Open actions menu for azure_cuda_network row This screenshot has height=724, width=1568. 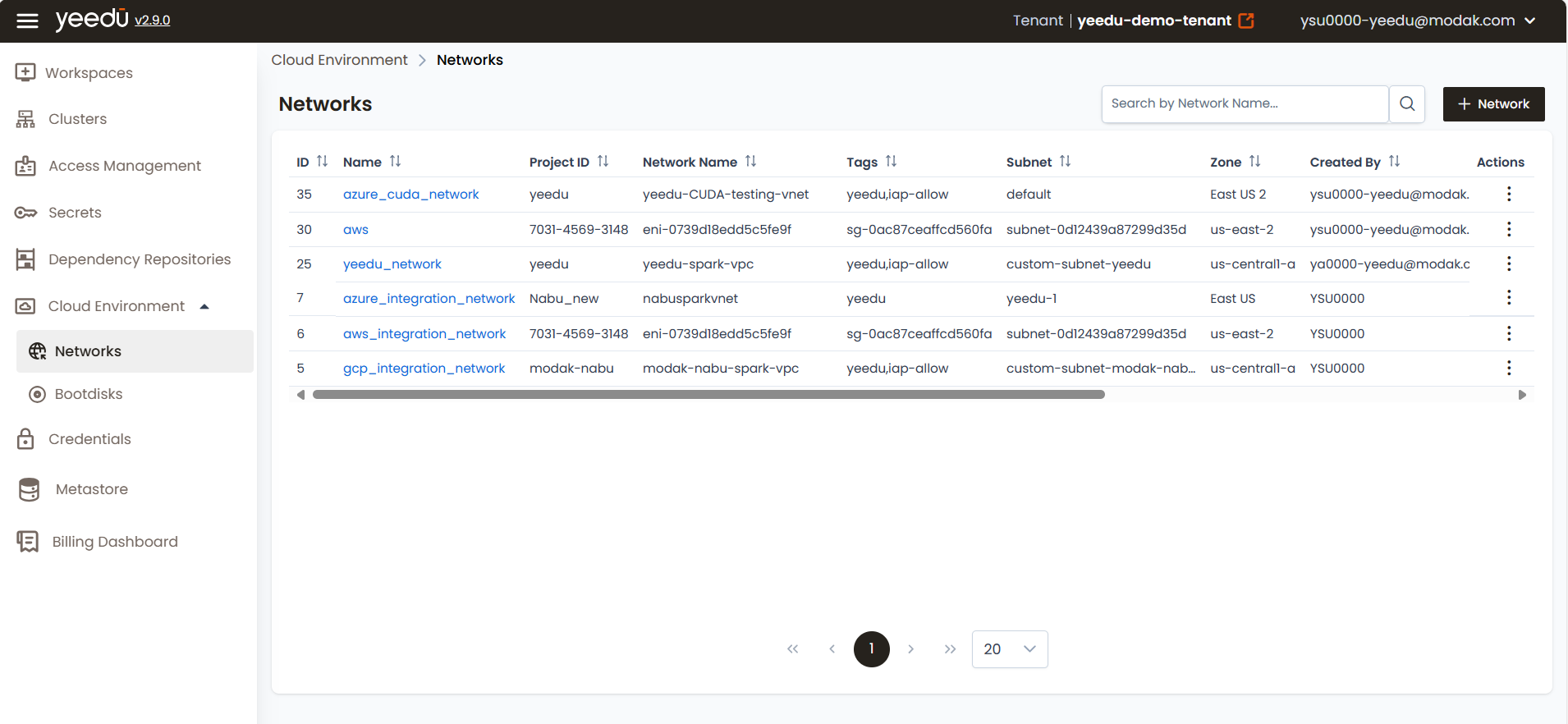point(1509,194)
